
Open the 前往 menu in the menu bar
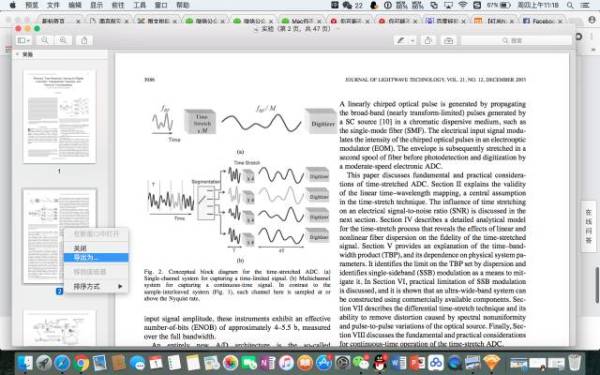tap(118, 5)
